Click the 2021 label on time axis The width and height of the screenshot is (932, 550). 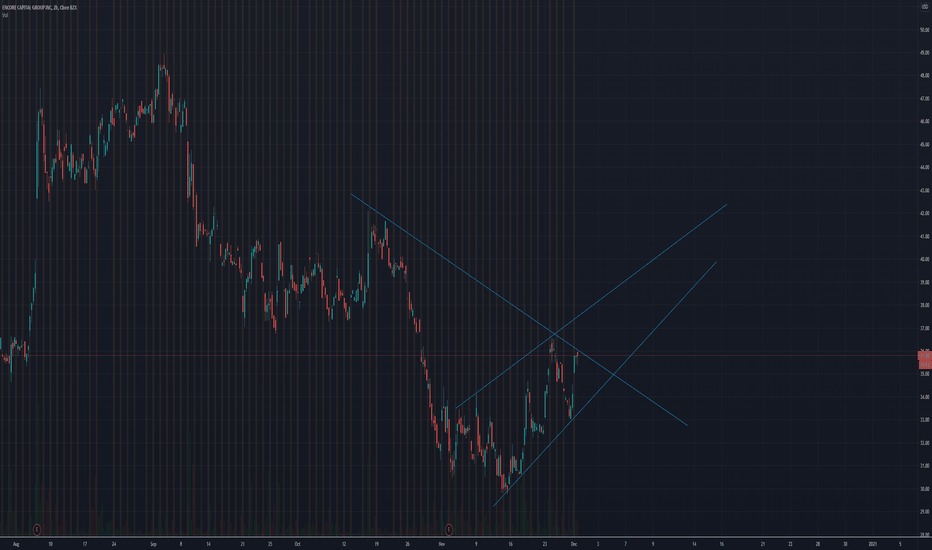[873, 544]
